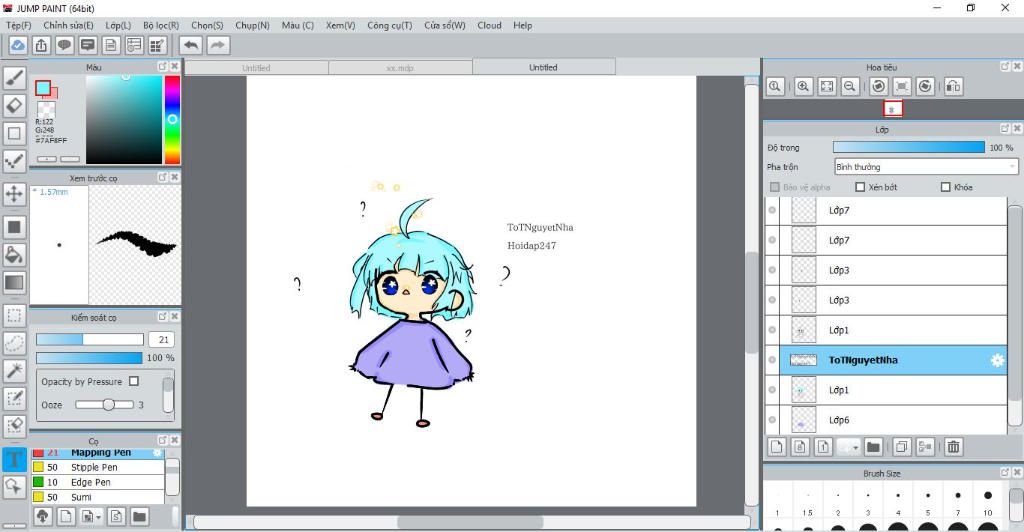Open the Help menu
Viewport: 1024px width, 532px height.
tap(522, 25)
